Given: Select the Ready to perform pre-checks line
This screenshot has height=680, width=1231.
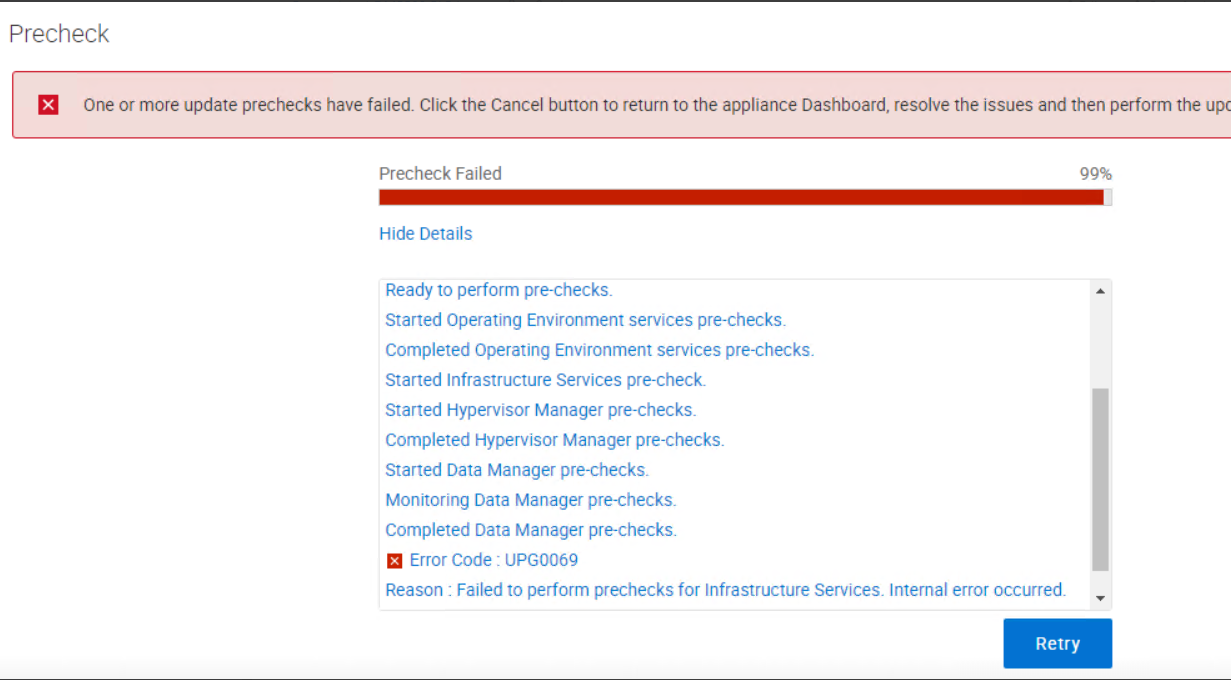Looking at the screenshot, I should tap(497, 289).
